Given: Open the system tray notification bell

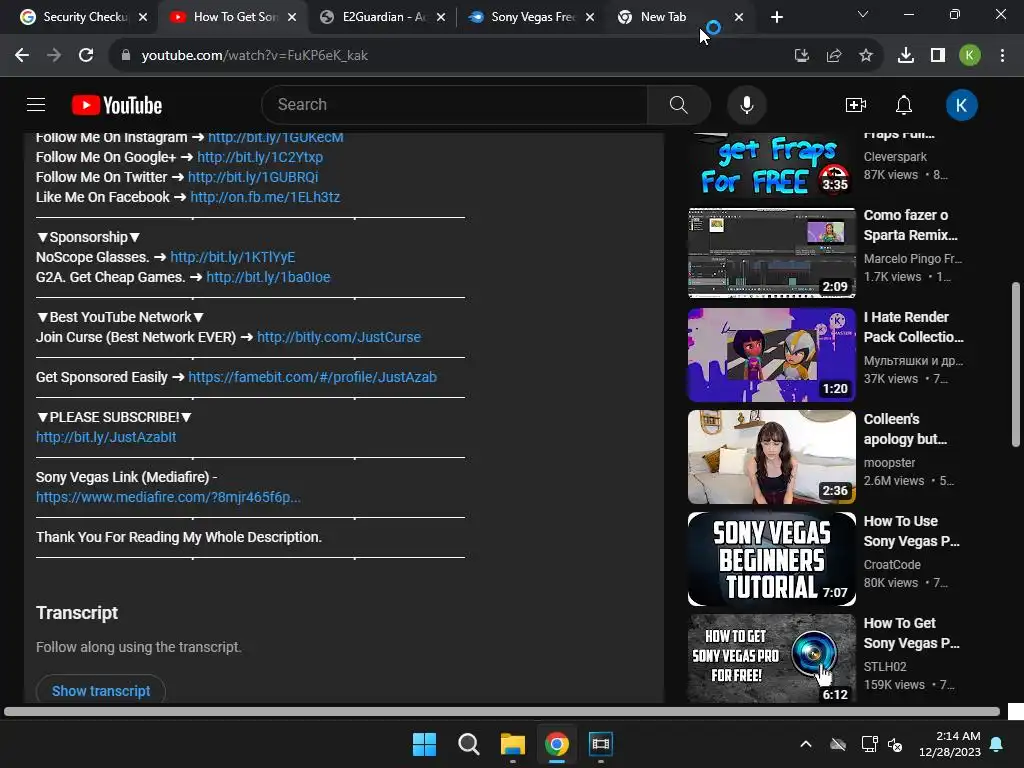Looking at the screenshot, I should [997, 744].
